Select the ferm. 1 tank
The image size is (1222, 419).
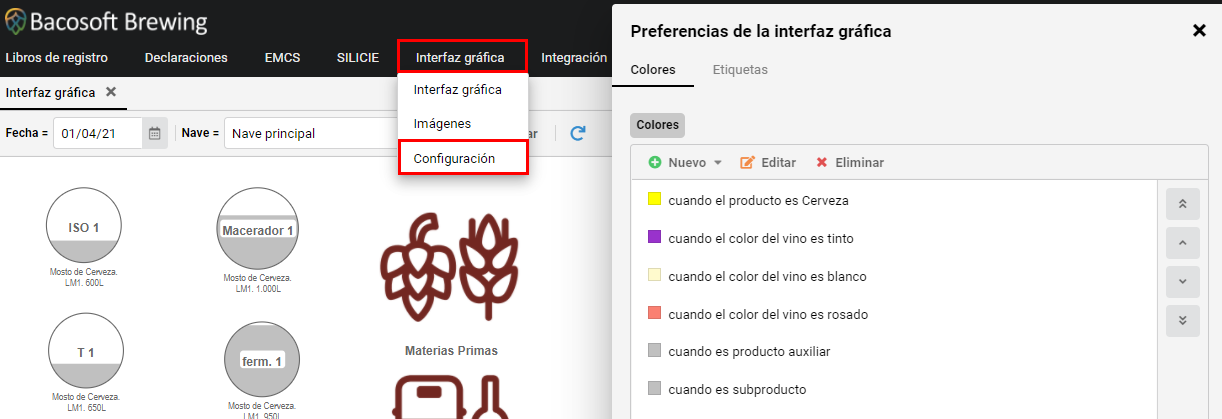[x=262, y=361]
